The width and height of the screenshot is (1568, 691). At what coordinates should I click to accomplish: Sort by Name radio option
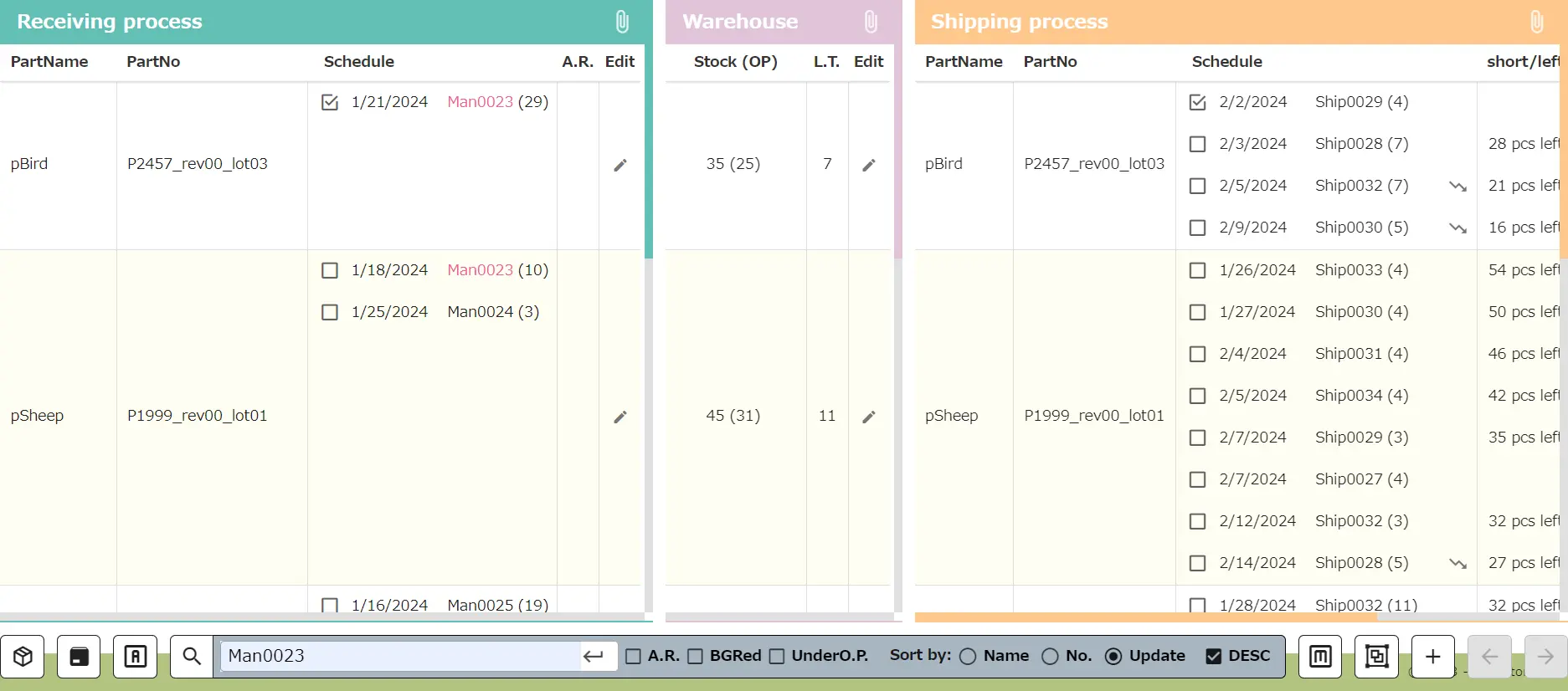point(968,657)
